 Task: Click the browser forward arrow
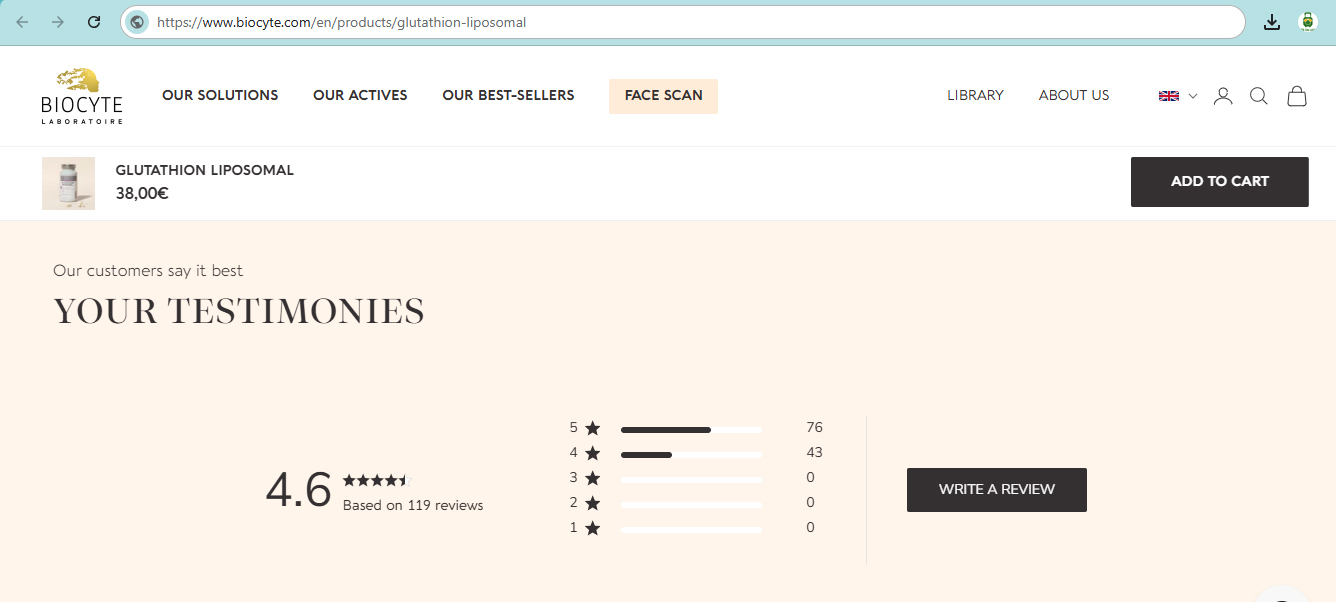(58, 22)
